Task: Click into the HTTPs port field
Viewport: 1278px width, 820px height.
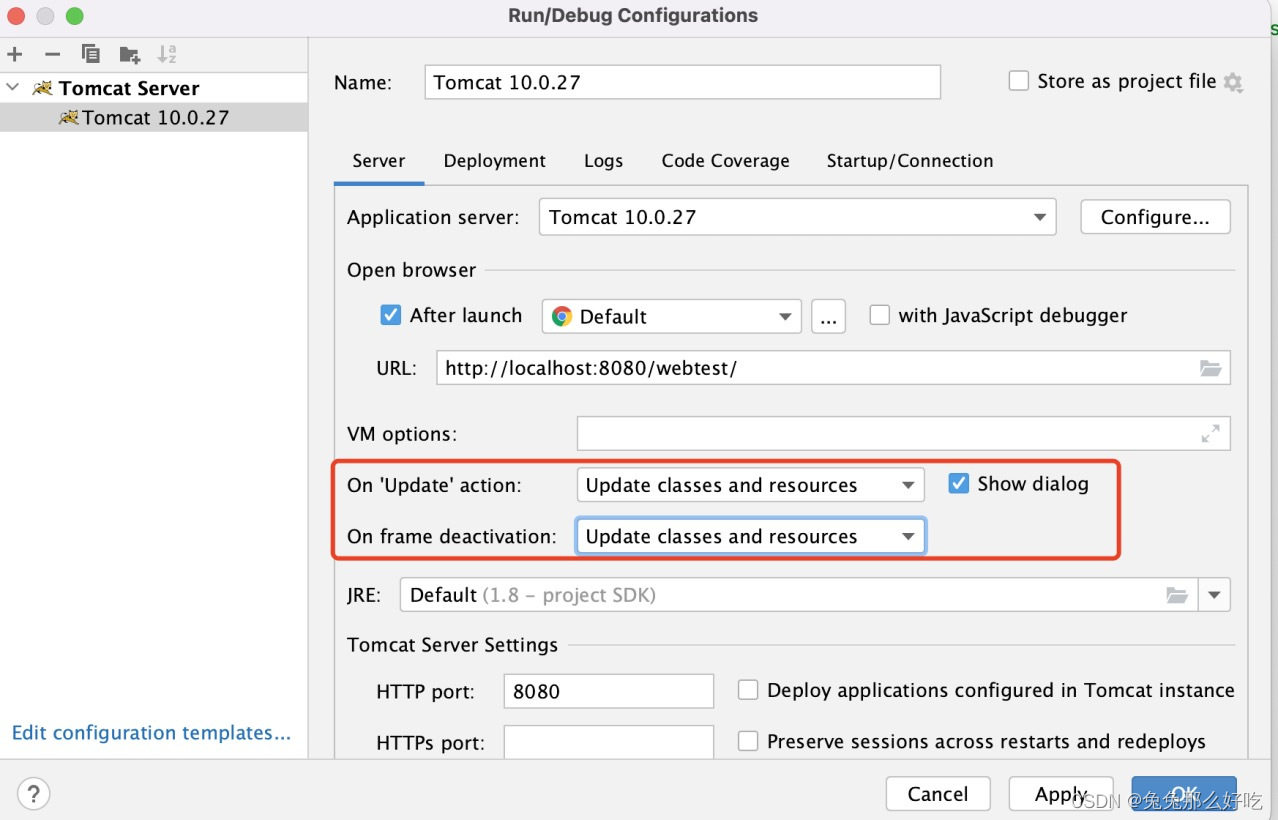Action: (608, 742)
